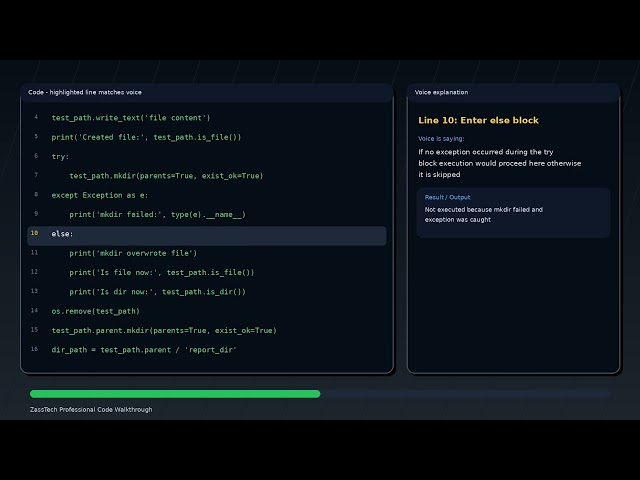Click the 'Result / Output' label
The image size is (640, 480).
[447, 197]
